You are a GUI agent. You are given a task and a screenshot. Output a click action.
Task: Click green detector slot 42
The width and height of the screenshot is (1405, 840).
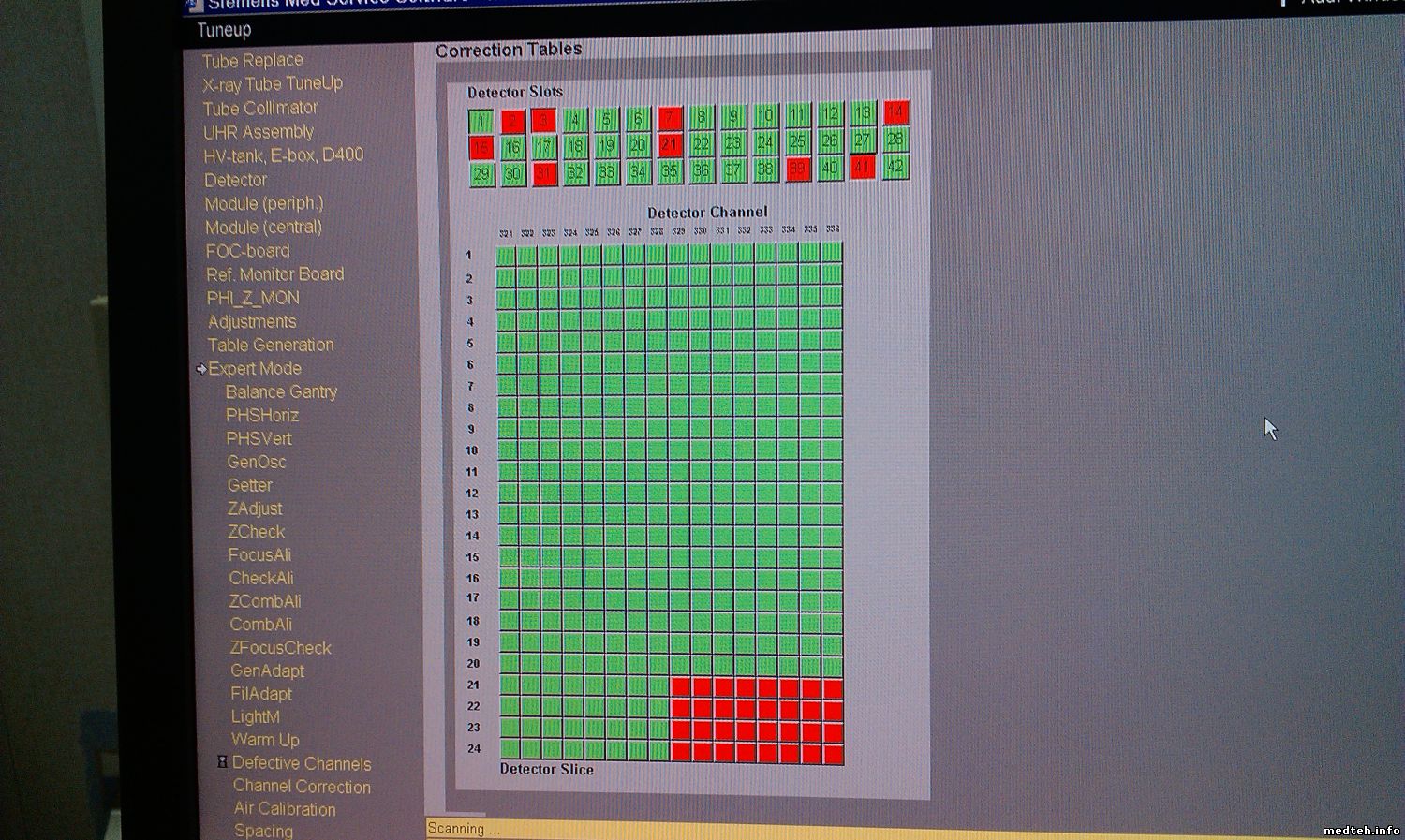tap(895, 167)
